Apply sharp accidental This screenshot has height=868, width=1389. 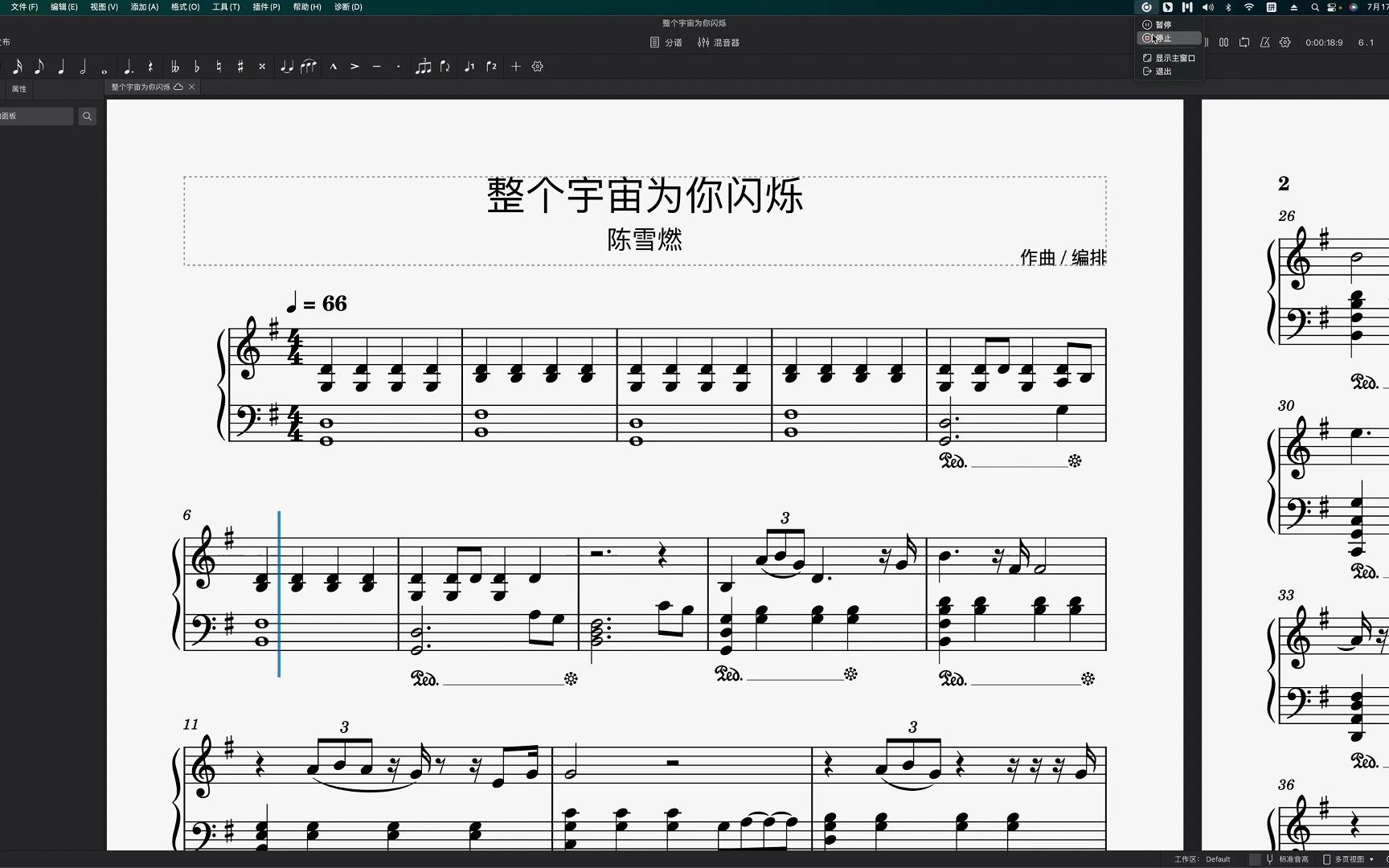[240, 67]
